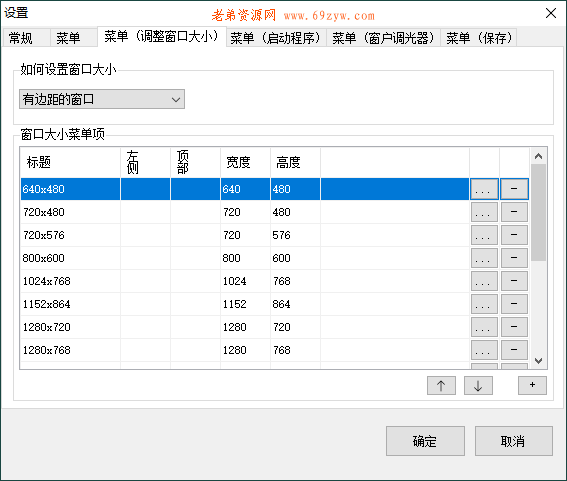Screen dimensions: 567x481
Task: Click height cell 576 in 720x576 row
Action: (295, 235)
